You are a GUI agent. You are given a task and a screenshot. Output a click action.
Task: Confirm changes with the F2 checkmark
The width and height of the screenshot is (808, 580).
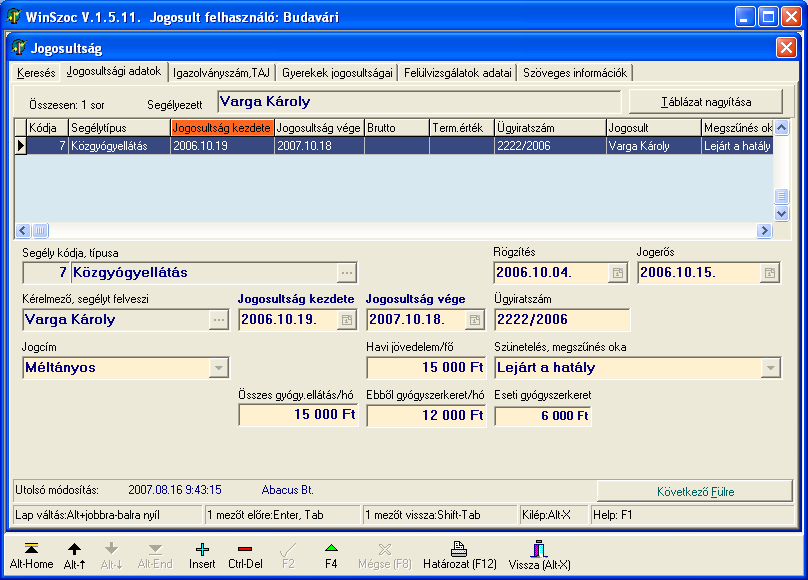pyautogui.click(x=288, y=550)
